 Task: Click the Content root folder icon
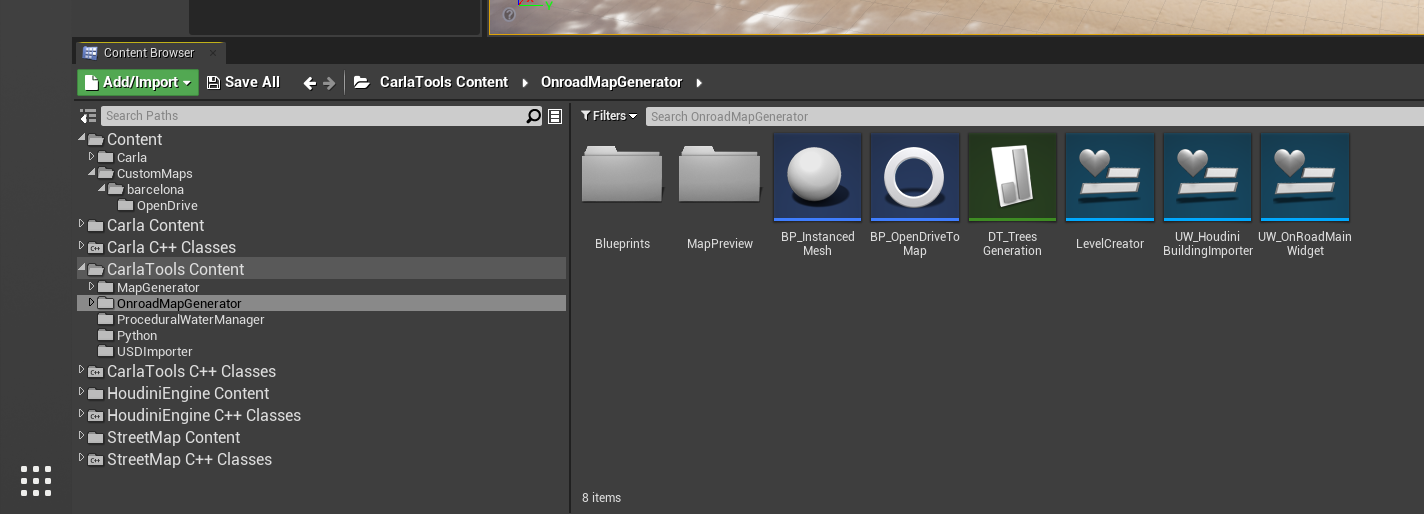point(96,140)
